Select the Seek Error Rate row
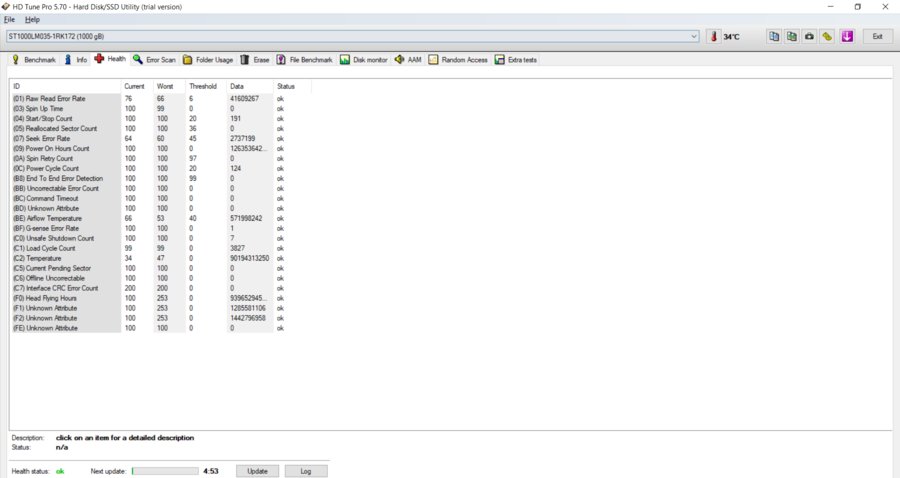The height and width of the screenshot is (478, 900). 161,138
